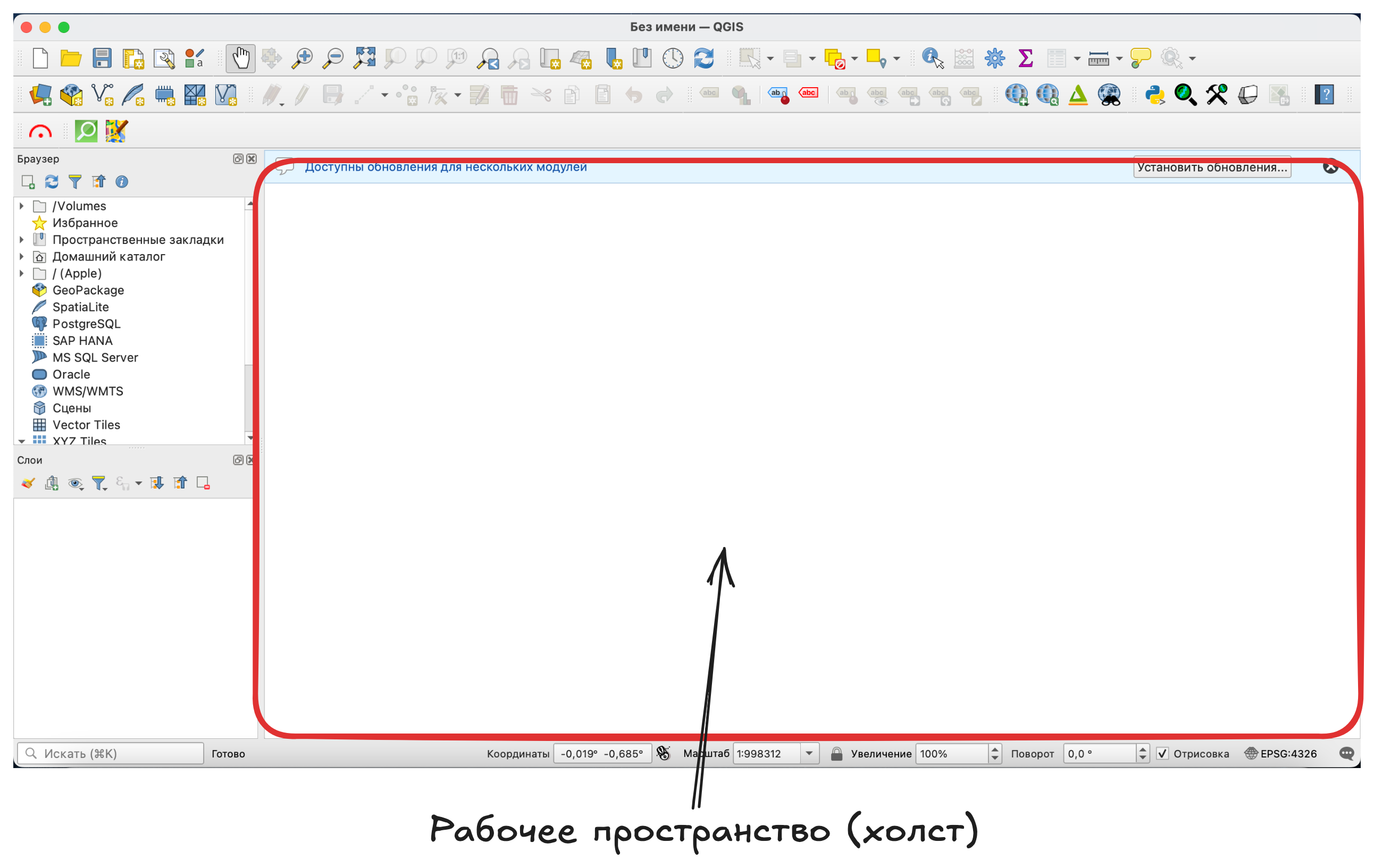This screenshot has width=1374, height=868.
Task: Expand the /Volumes tree node
Action: coord(22,206)
